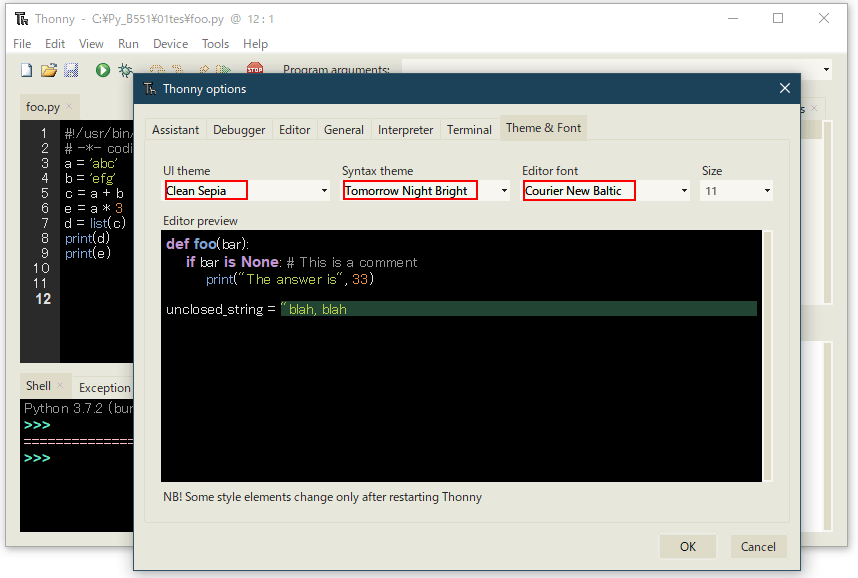Open the View menu
The height and width of the screenshot is (578, 858).
[x=91, y=44]
